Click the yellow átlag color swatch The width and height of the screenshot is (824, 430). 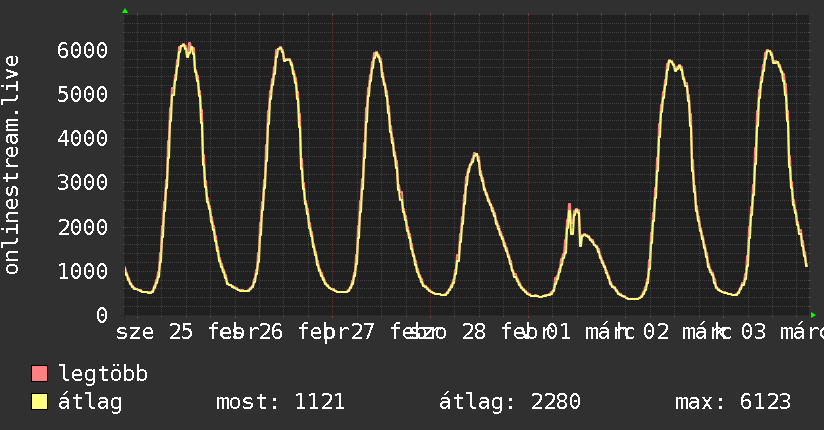(39, 401)
